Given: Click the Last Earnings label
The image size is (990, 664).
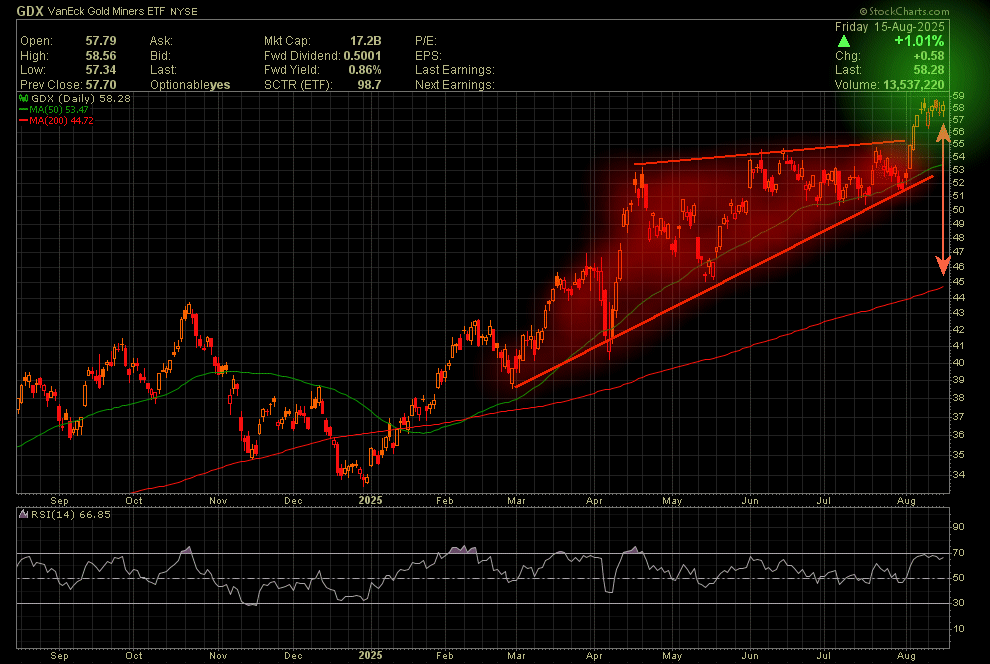Looking at the screenshot, I should [x=455, y=70].
